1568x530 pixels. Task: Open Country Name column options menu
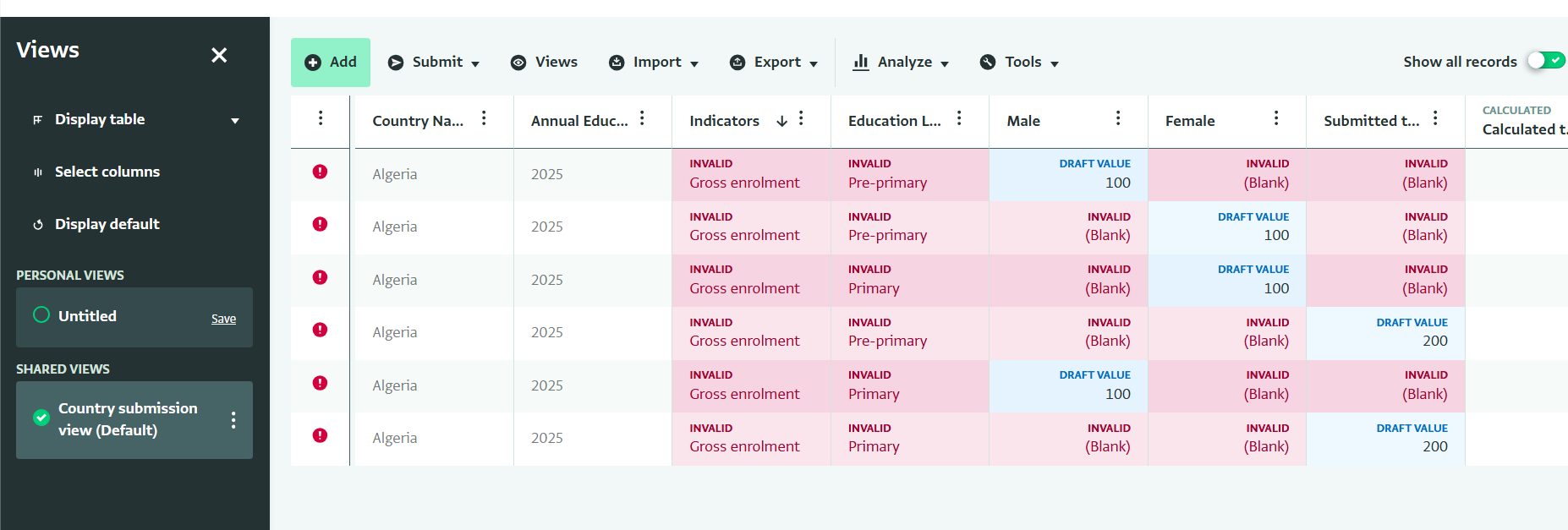[484, 118]
